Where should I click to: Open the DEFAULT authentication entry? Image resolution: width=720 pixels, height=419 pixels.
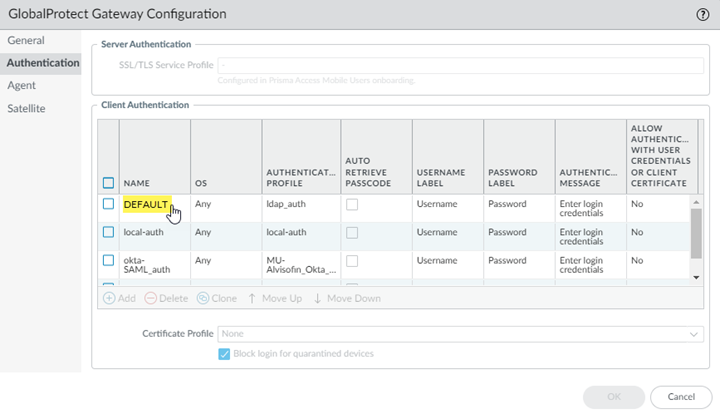click(x=145, y=204)
